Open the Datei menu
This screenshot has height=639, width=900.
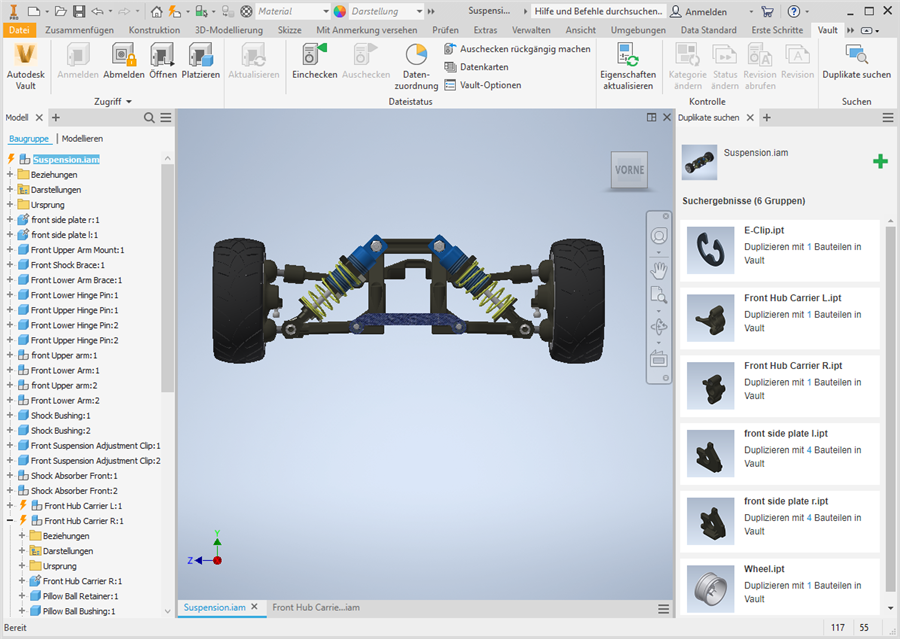(x=19, y=30)
